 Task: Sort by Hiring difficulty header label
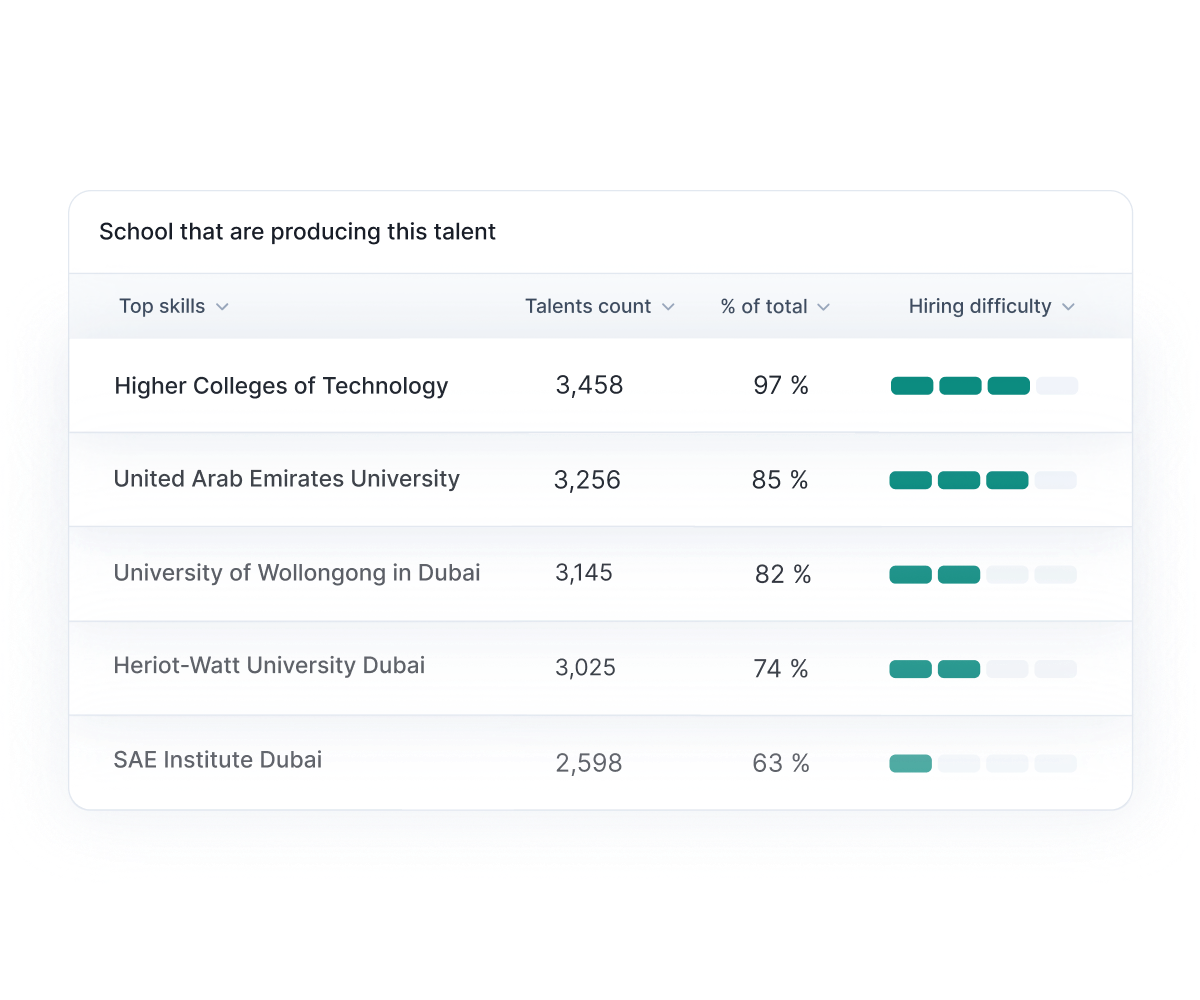tap(979, 307)
